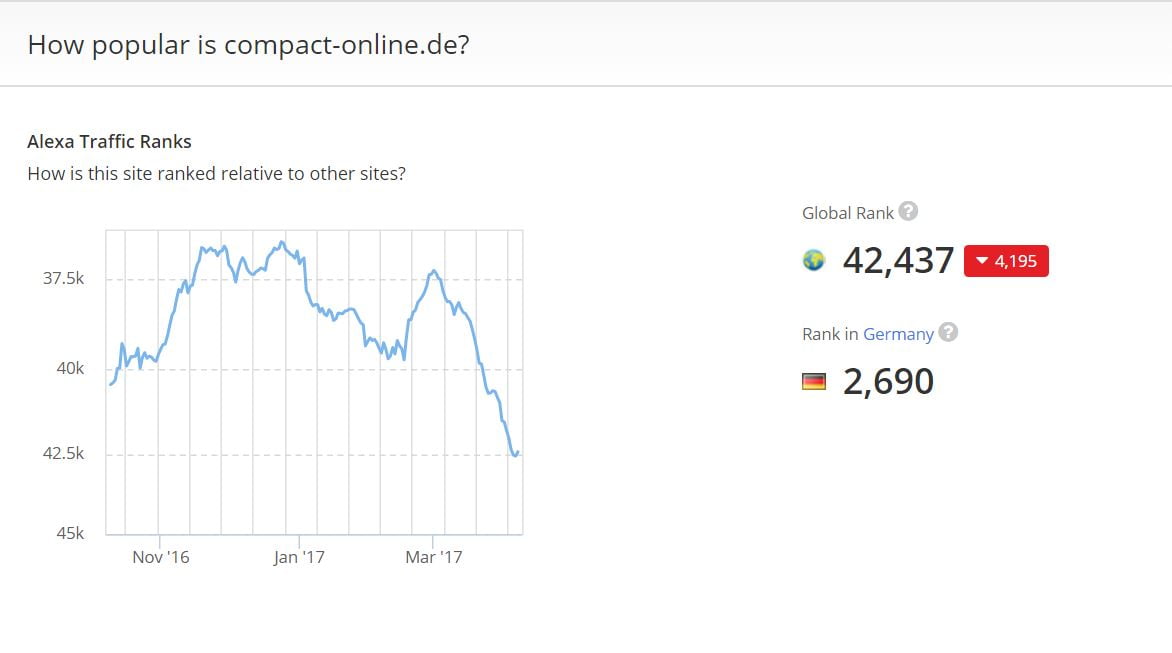
Task: Click the globe icon beside 42,437
Action: pyautogui.click(x=814, y=261)
